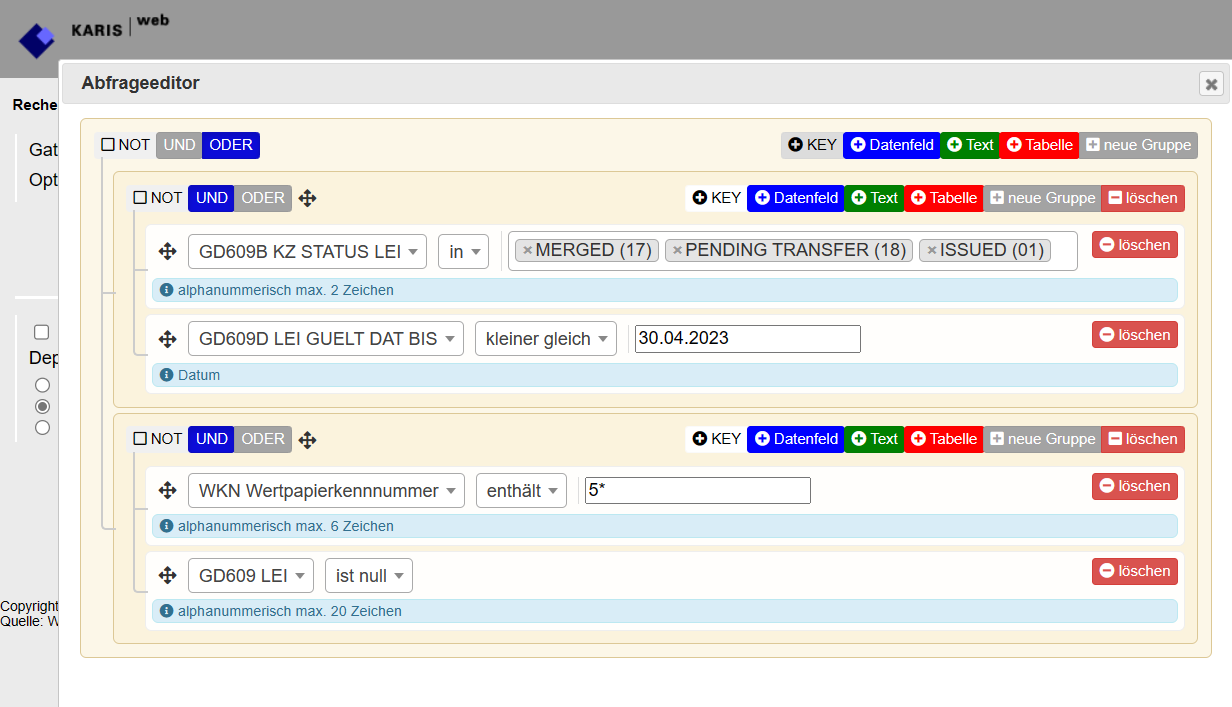Remove the PENDING TRANSFER (18) tag
The image size is (1232, 707).
tap(677, 251)
